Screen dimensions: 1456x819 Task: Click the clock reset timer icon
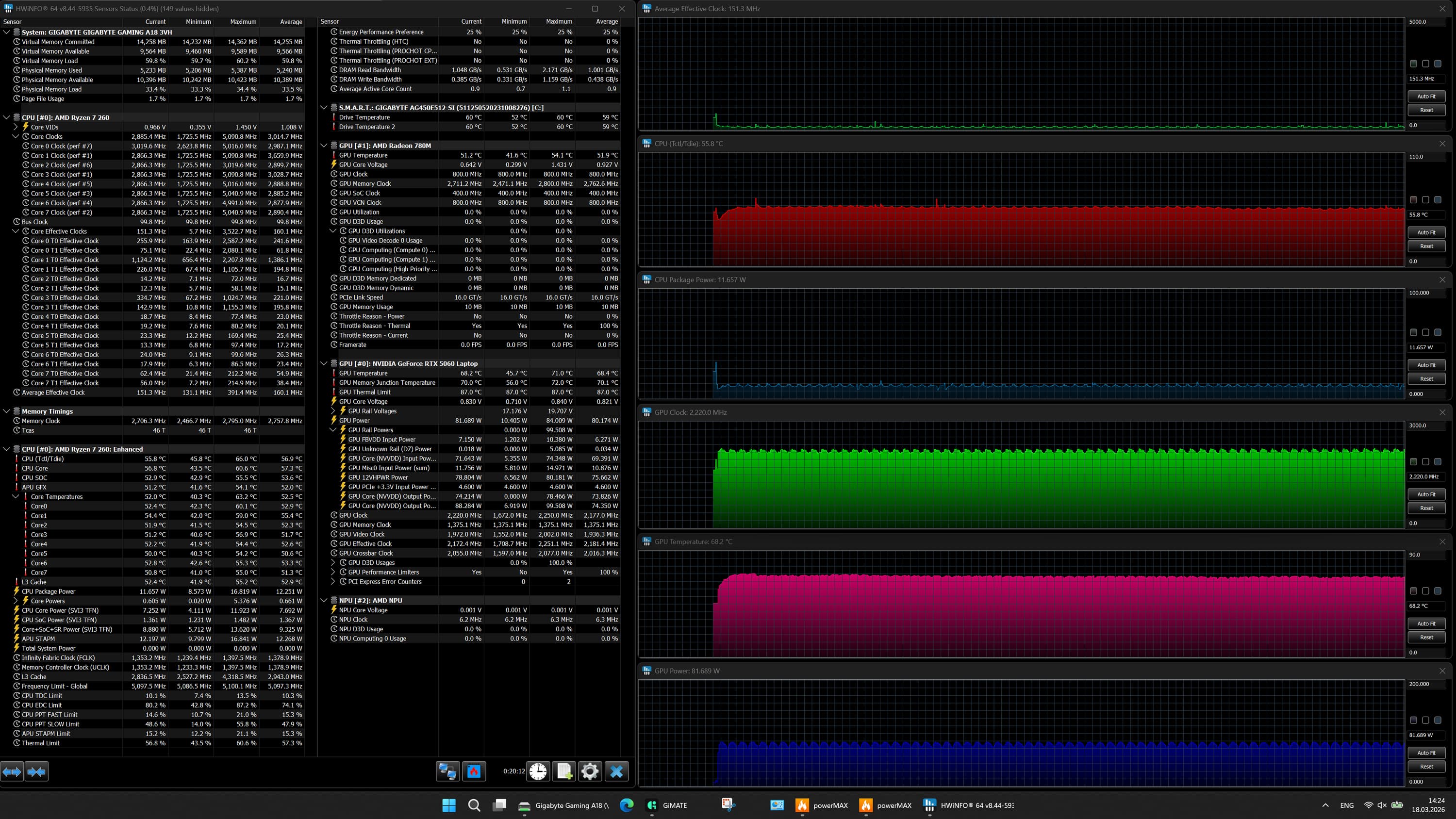pos(538,771)
